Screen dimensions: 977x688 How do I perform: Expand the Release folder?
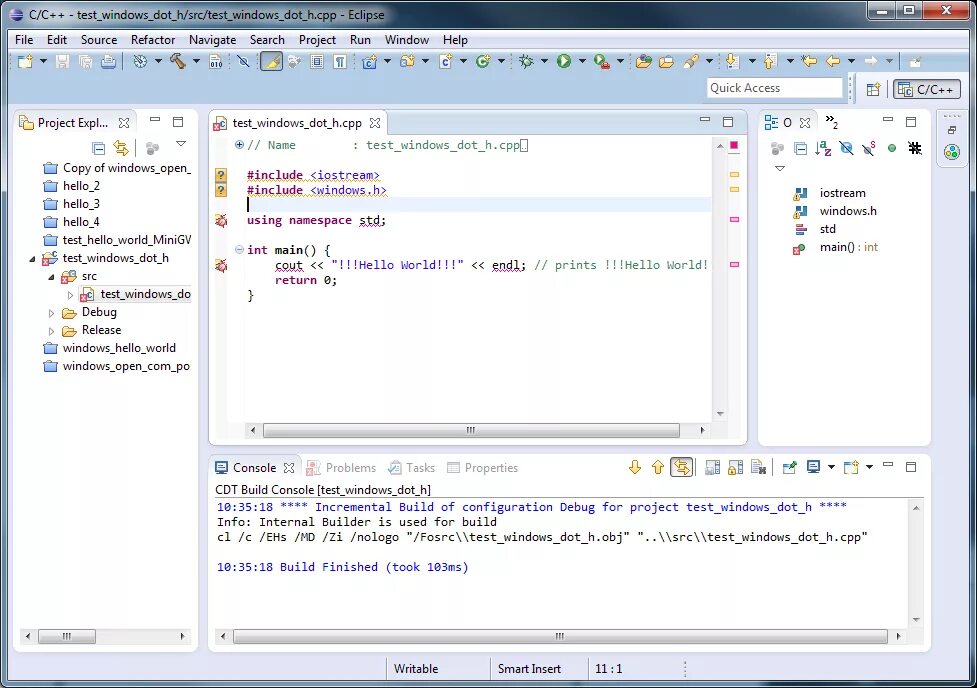pos(51,331)
